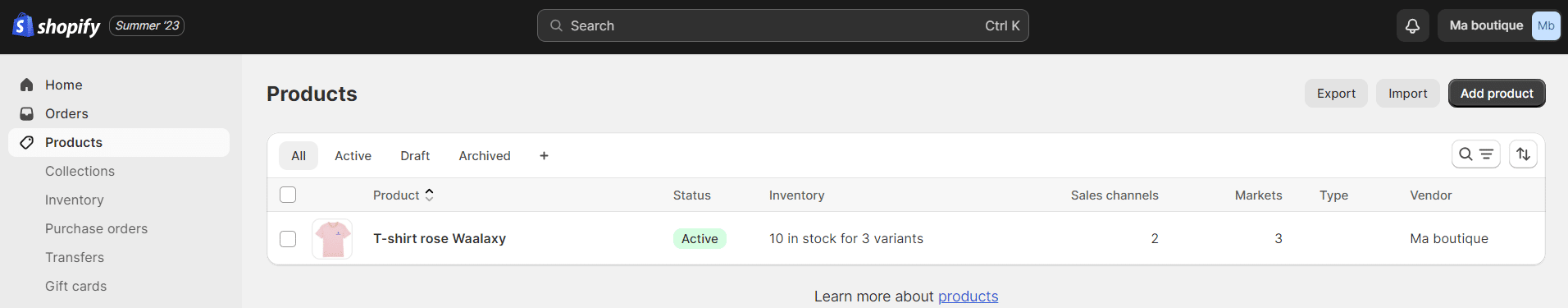The image size is (1568, 308).
Task: Open Ma boutique account menu
Action: pyautogui.click(x=1499, y=25)
